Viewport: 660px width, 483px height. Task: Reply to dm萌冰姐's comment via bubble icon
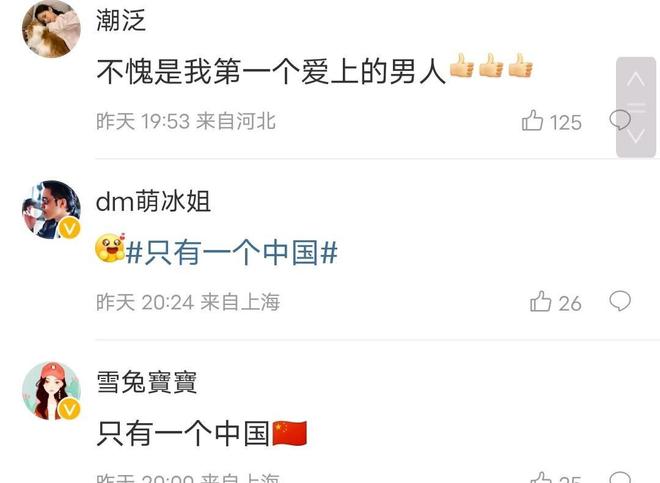pyautogui.click(x=620, y=301)
